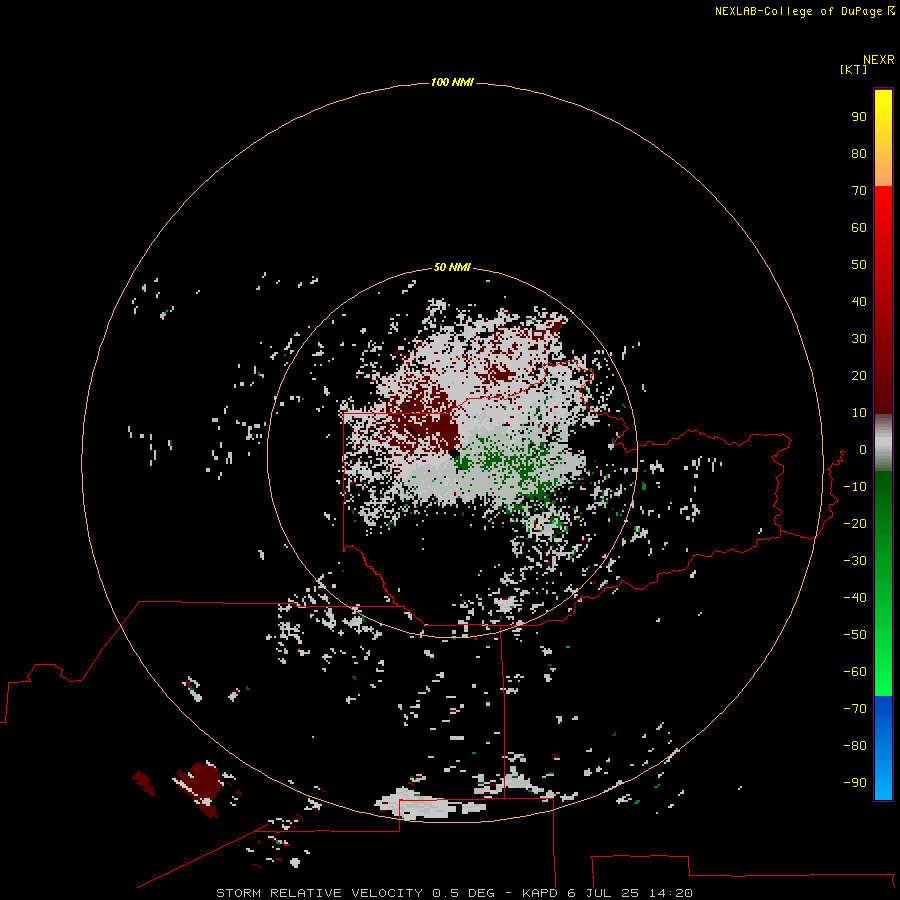The width and height of the screenshot is (900, 900).
Task: Click the NEXLAB-College of DuPage credit text
Action: [800, 11]
